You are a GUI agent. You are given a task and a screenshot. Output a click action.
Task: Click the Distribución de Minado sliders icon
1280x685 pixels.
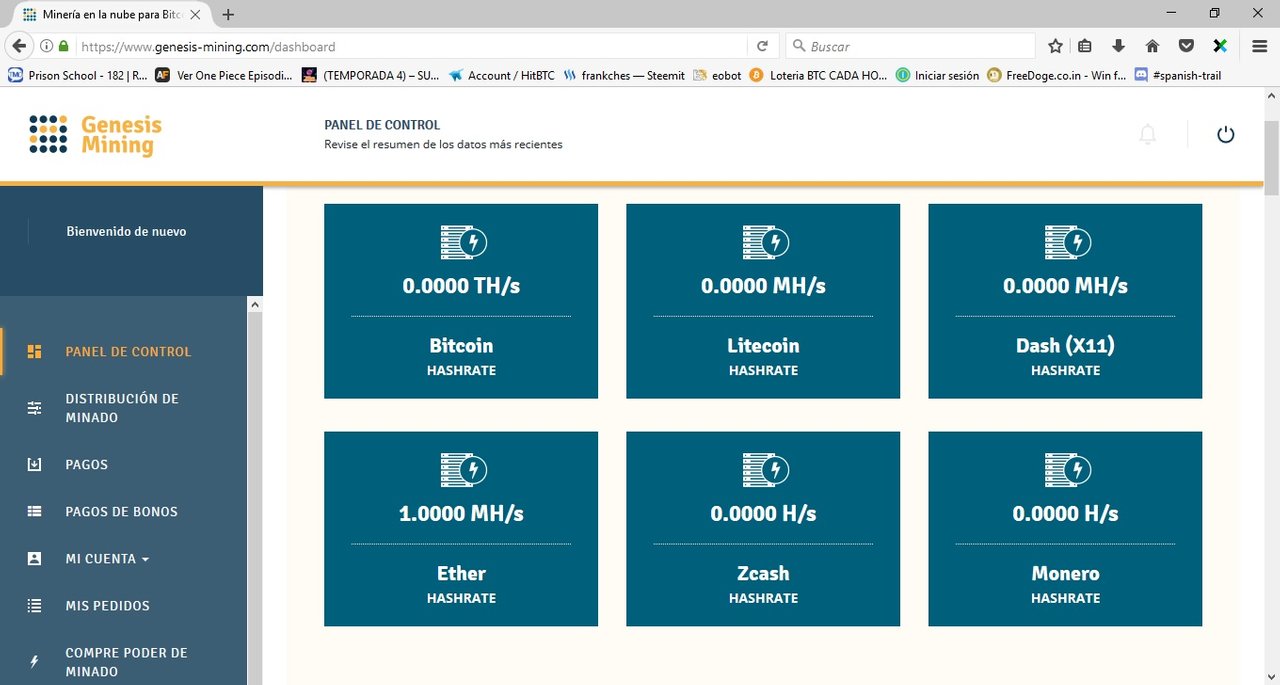35,408
